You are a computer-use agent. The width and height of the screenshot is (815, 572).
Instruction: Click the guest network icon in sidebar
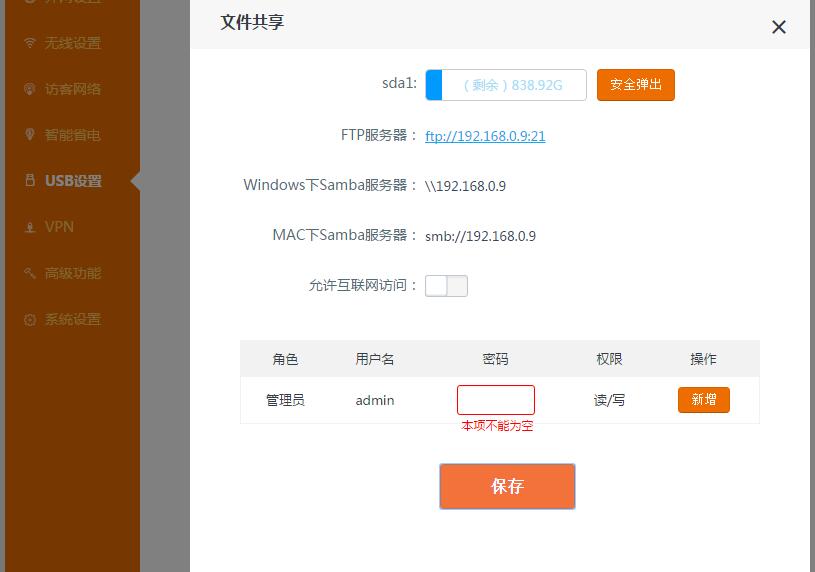click(x=30, y=89)
